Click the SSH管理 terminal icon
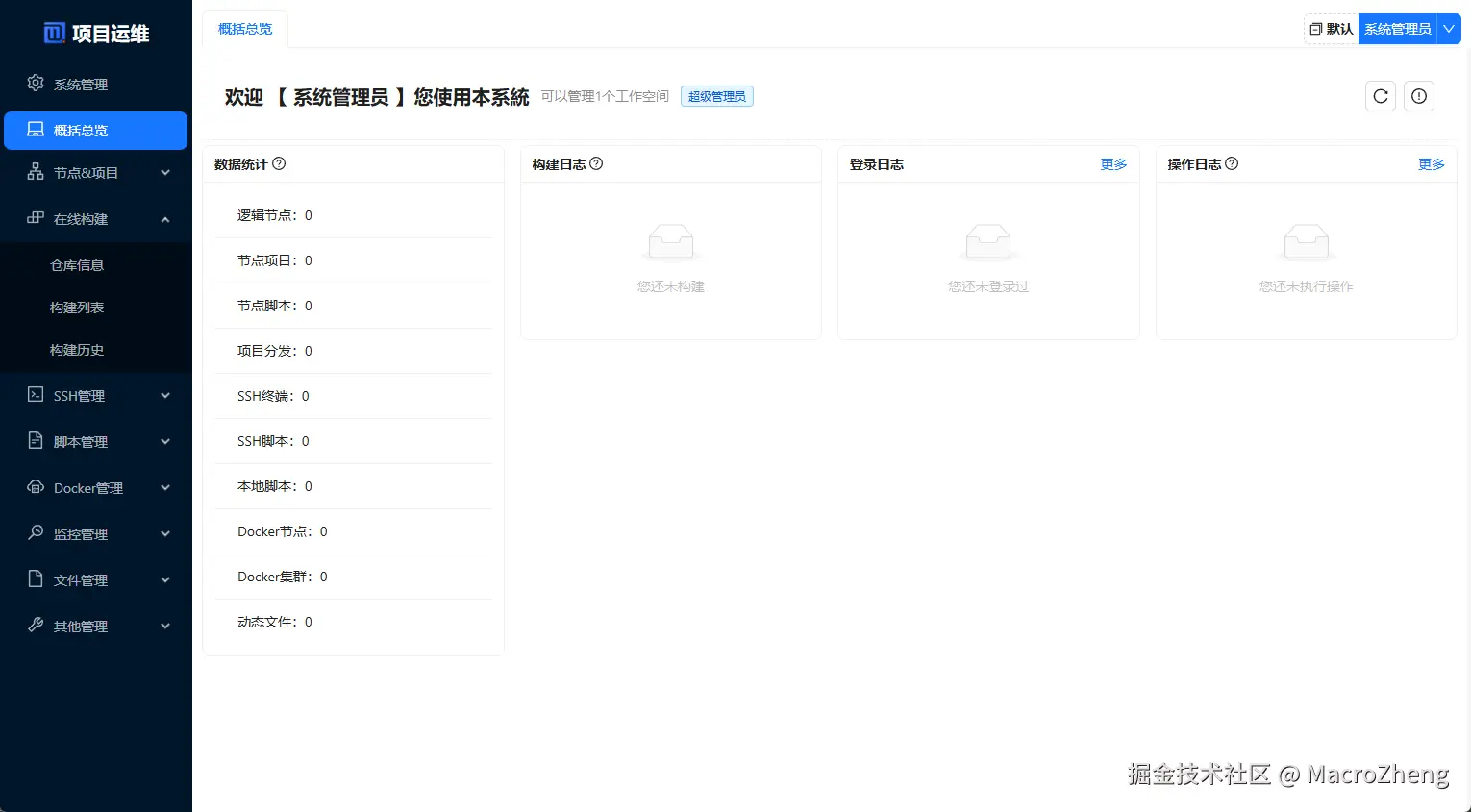This screenshot has height=812, width=1471. pos(36,394)
